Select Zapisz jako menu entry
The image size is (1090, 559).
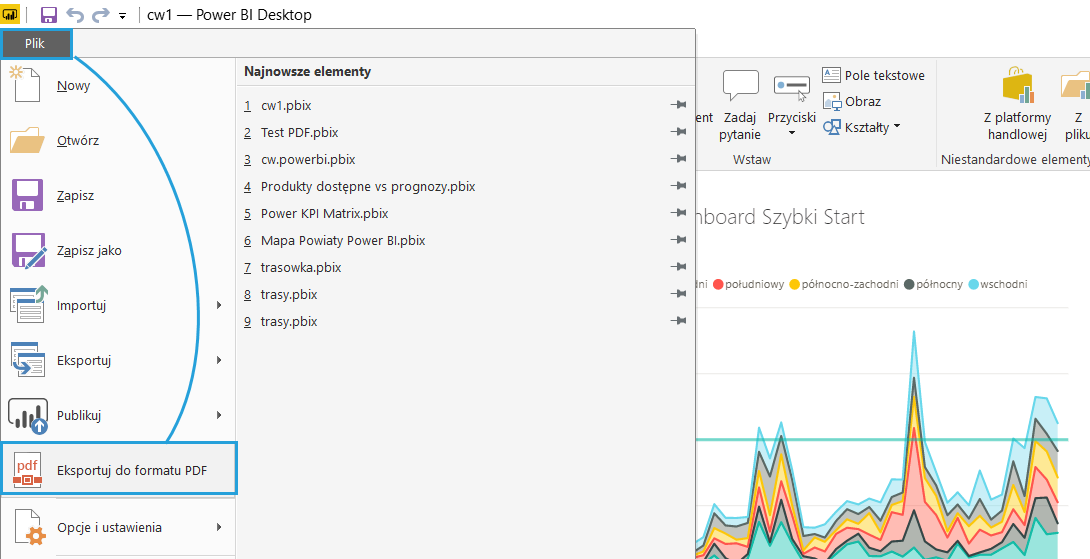pyautogui.click(x=89, y=251)
